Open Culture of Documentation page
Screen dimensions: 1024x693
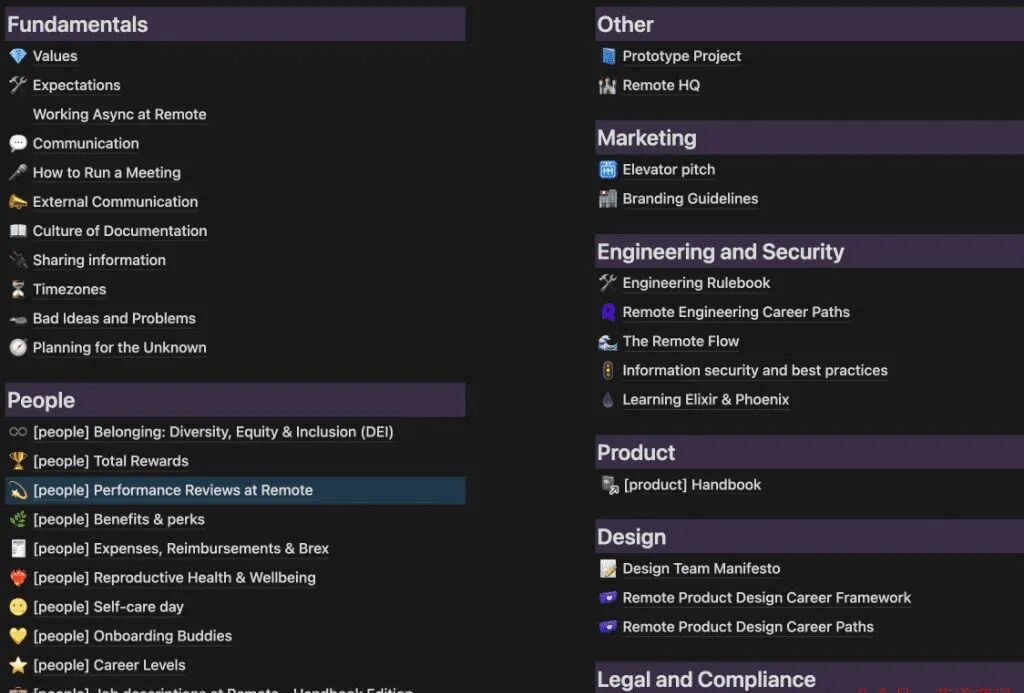[x=119, y=231]
